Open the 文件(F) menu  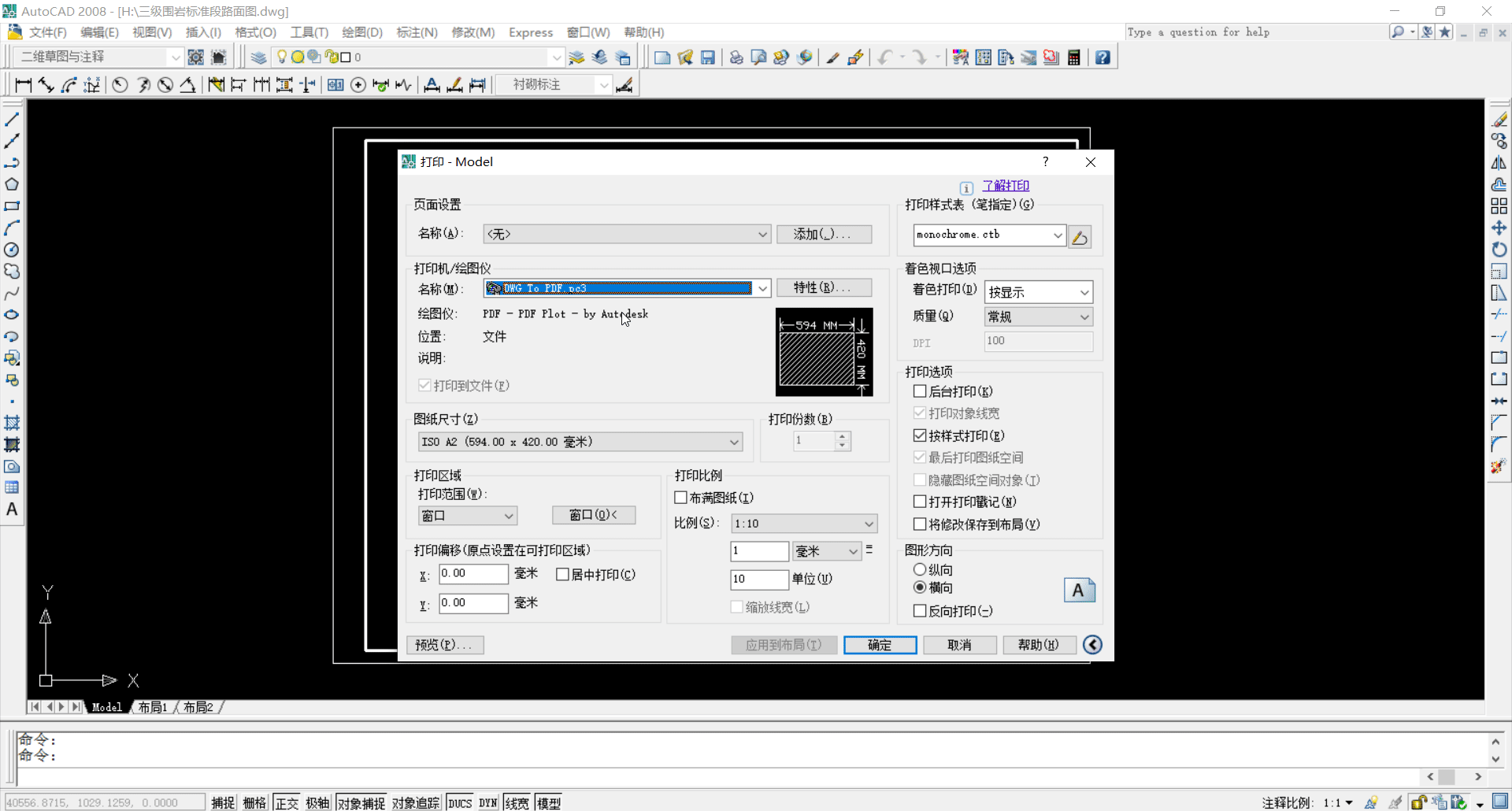coord(48,32)
